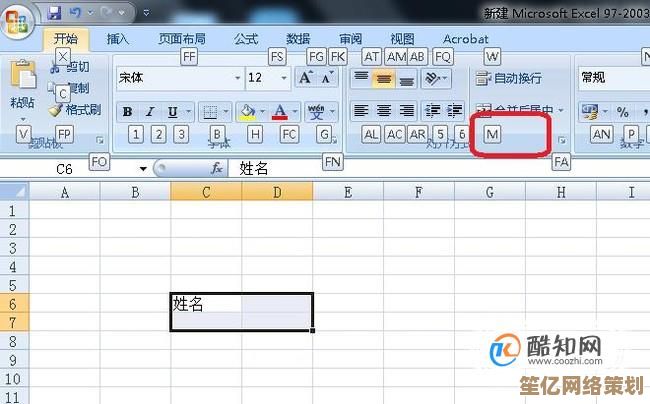Apply fill color paint bucket
Screen dimensions: 650x404
click(x=247, y=112)
